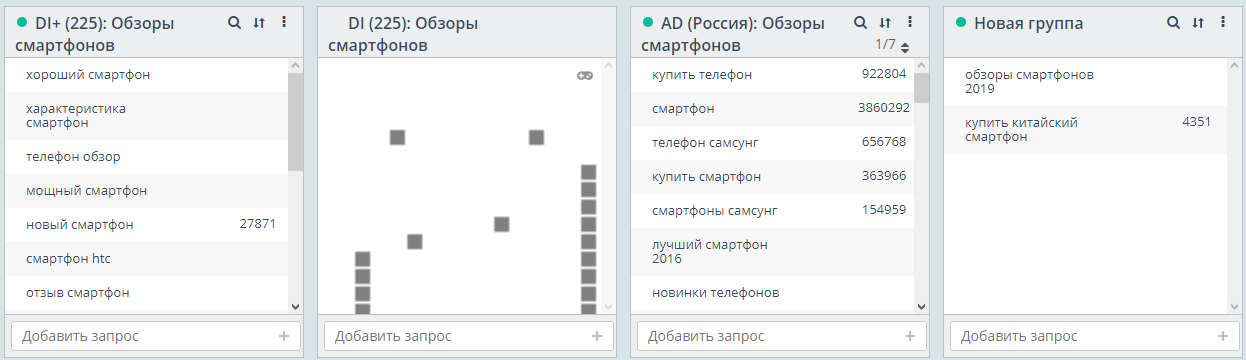The width and height of the screenshot is (1246, 360).
Task: Click the plus icon to add a query in DI+ group
Action: [x=284, y=336]
